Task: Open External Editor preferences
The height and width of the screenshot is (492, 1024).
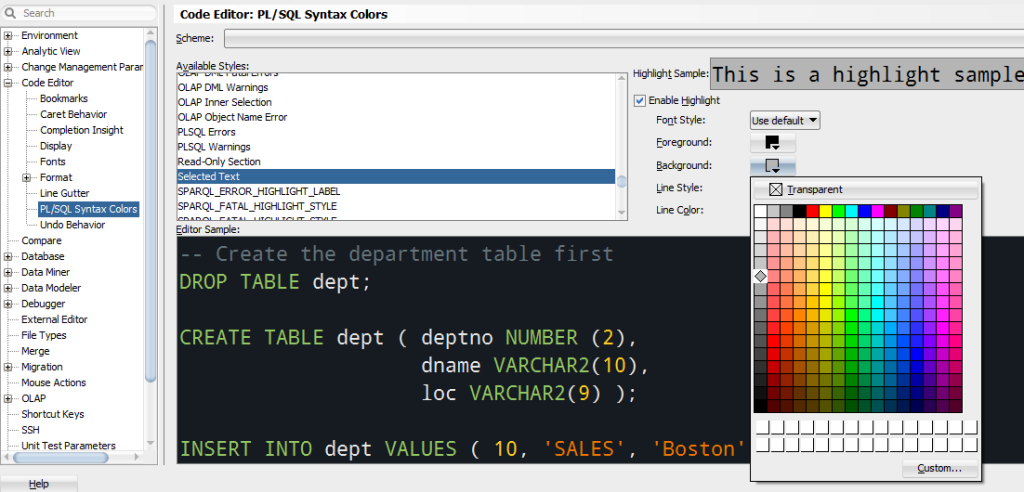Action: pos(54,320)
